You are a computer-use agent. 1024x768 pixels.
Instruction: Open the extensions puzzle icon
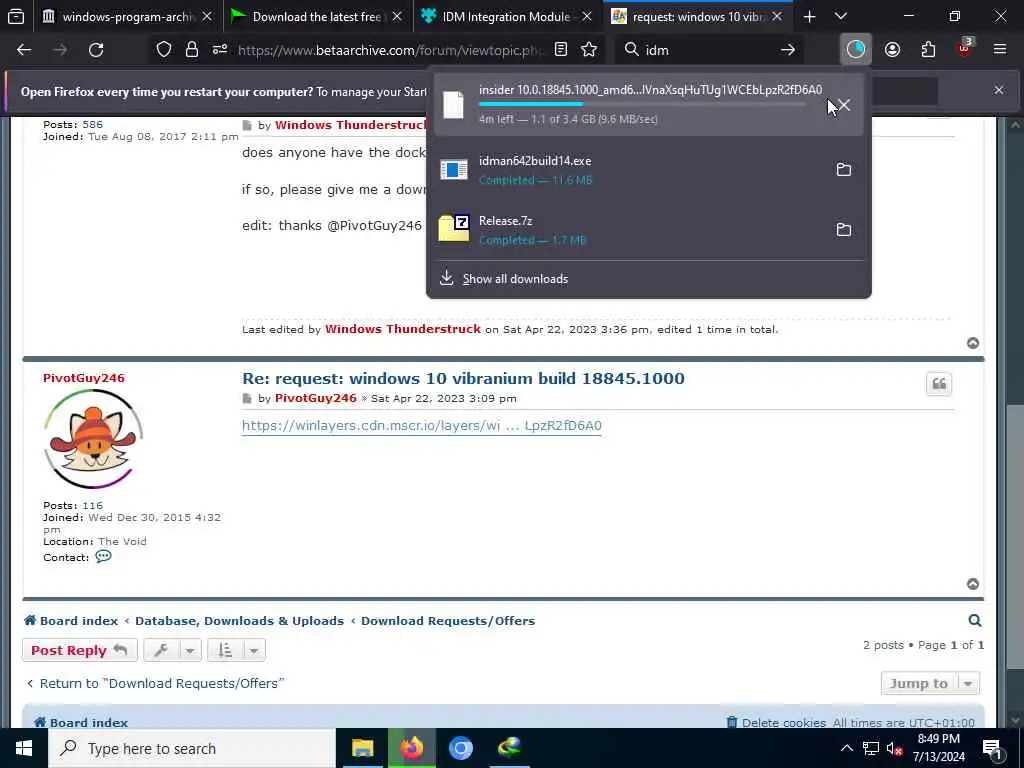(x=928, y=50)
